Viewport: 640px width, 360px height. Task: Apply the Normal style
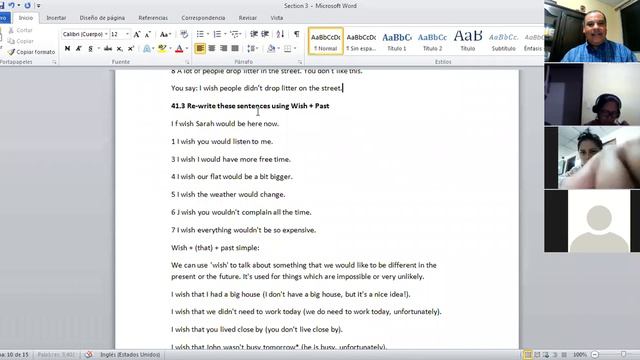[326, 41]
